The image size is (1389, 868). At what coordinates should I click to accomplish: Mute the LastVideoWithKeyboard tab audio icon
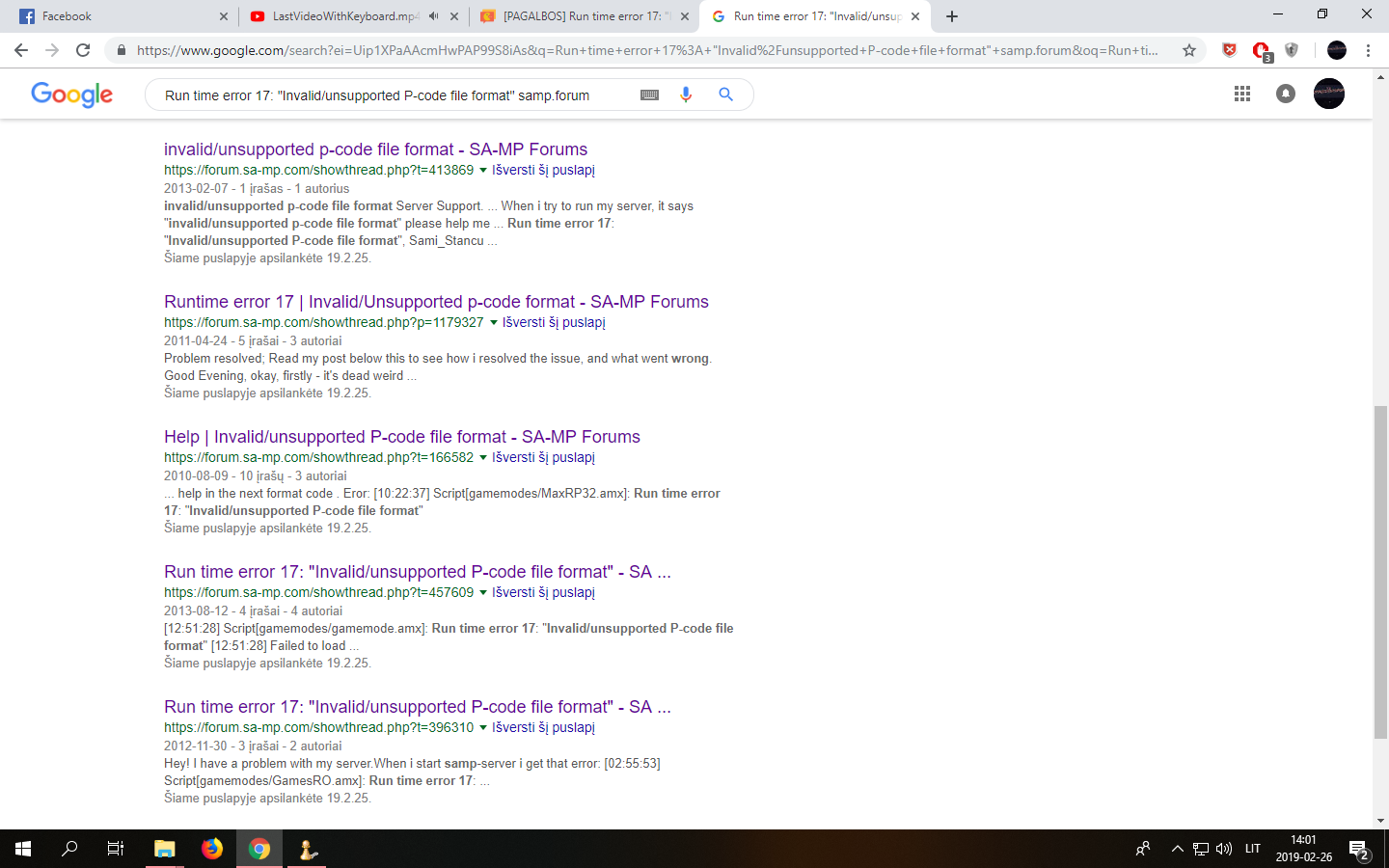[x=433, y=16]
